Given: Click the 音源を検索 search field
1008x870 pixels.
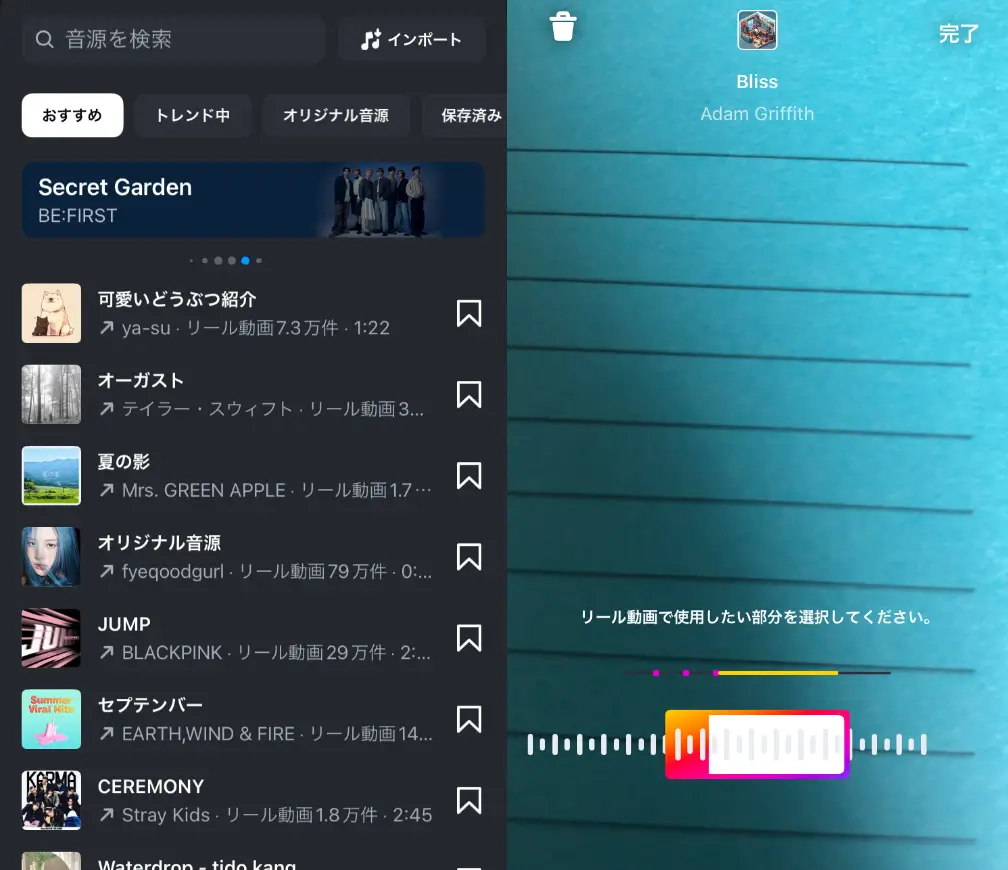Looking at the screenshot, I should click(x=173, y=40).
